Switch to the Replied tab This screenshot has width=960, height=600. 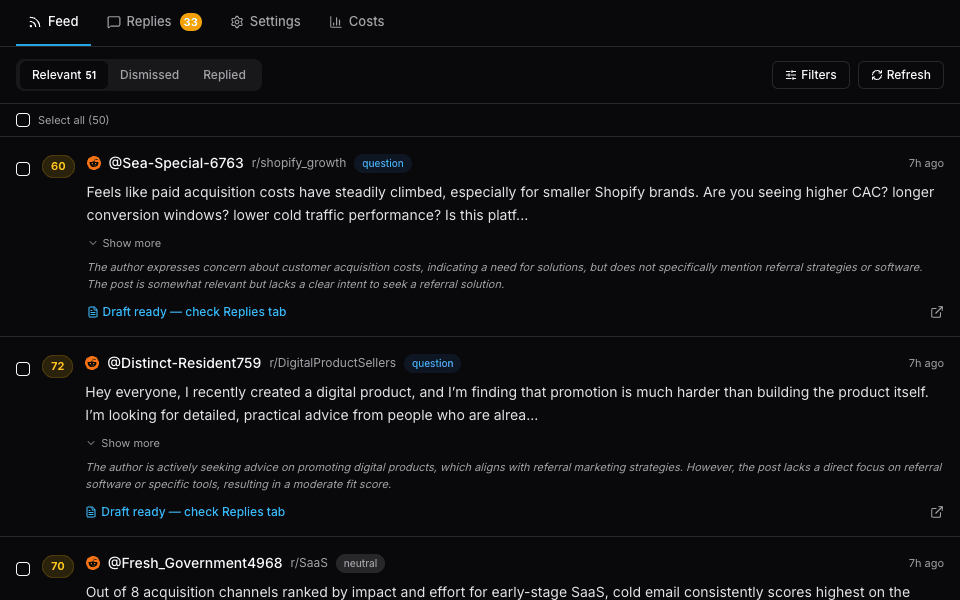pyautogui.click(x=224, y=74)
